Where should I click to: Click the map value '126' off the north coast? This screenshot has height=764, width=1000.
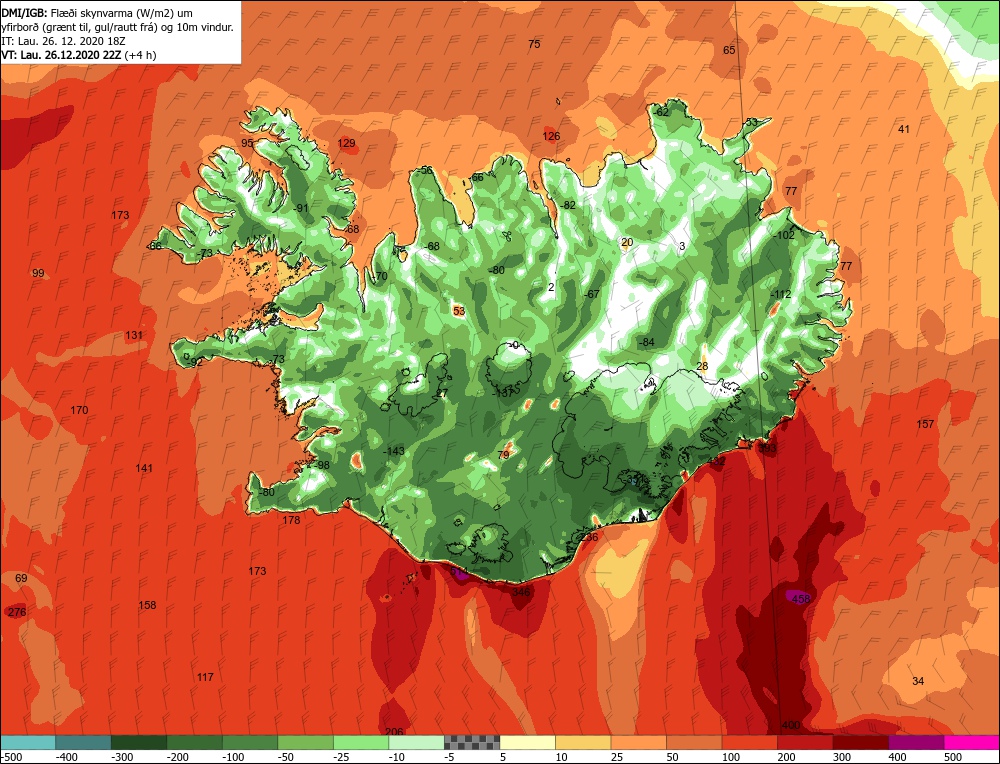[x=551, y=135]
